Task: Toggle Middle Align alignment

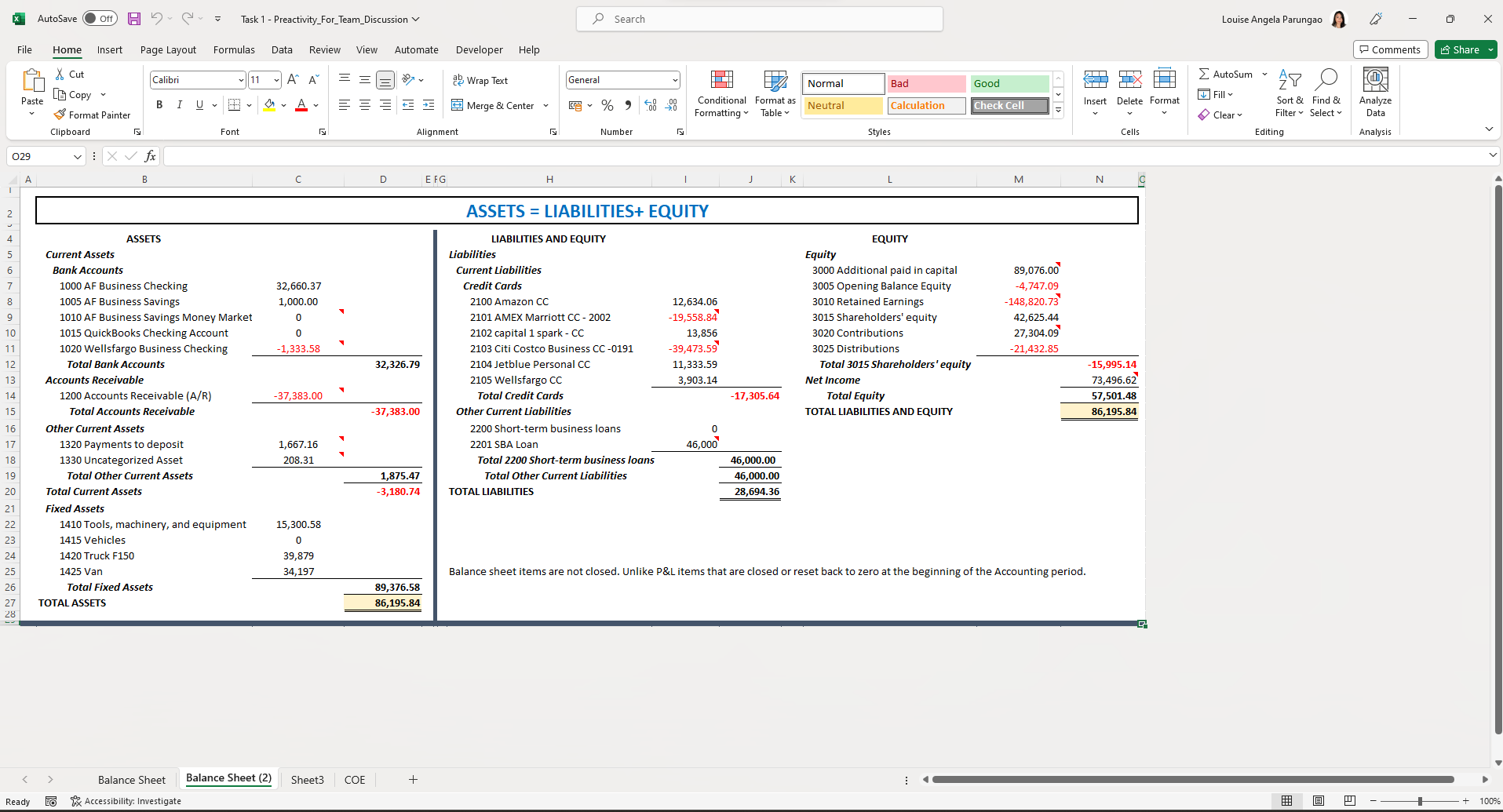Action: [364, 79]
